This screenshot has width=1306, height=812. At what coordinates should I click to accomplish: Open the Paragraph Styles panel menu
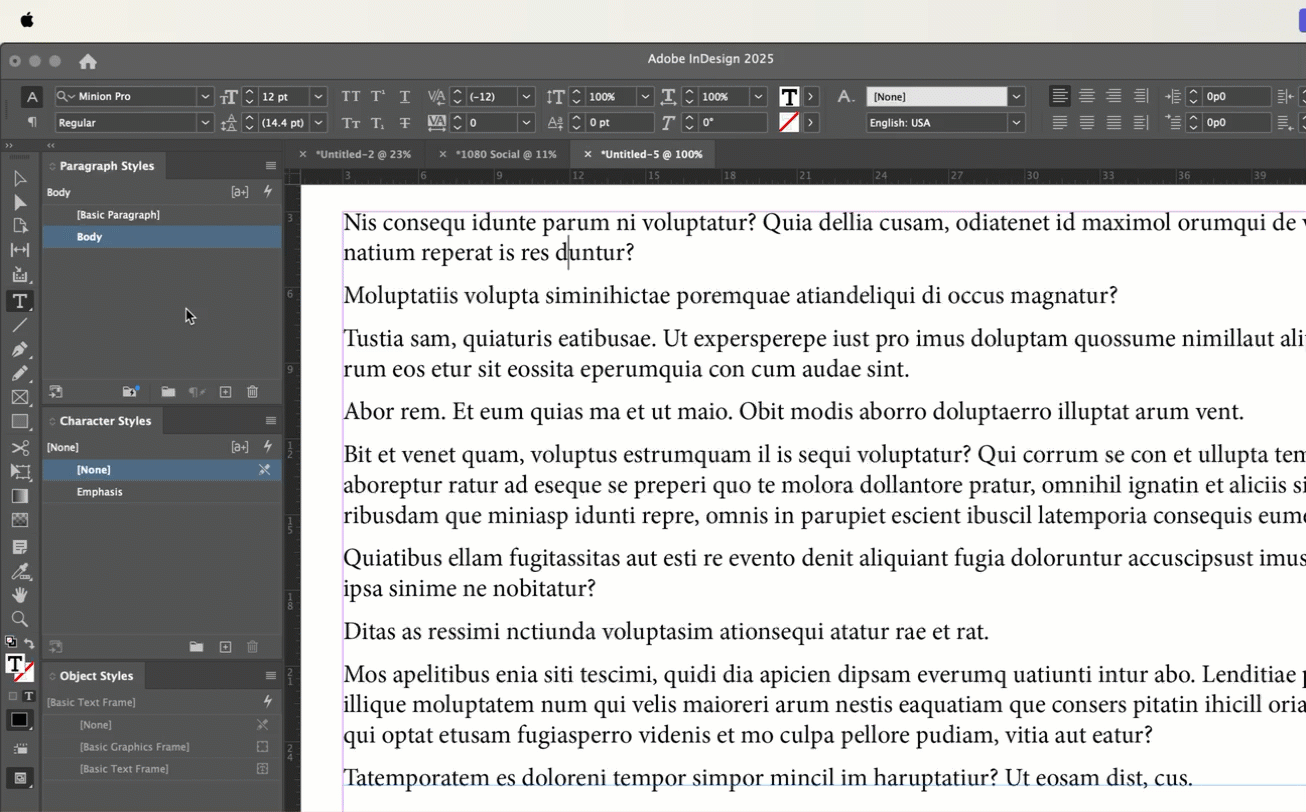271,166
